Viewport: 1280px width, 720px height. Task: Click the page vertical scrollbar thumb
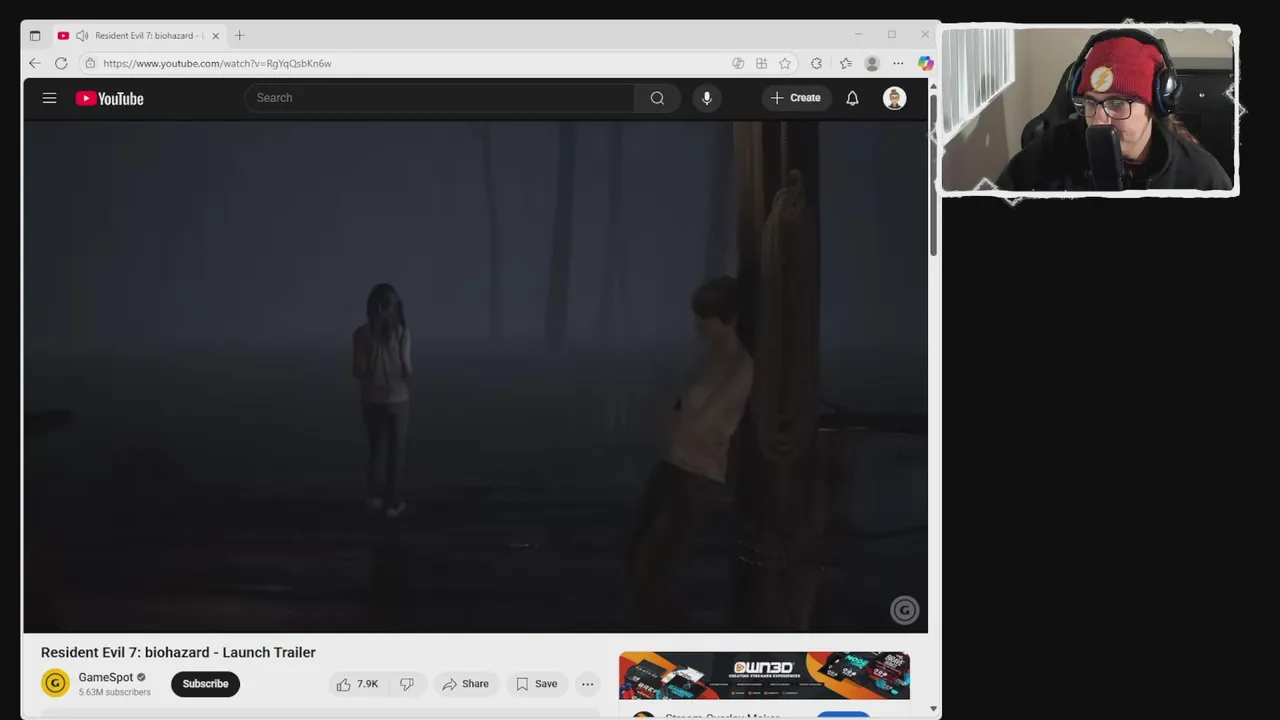933,175
